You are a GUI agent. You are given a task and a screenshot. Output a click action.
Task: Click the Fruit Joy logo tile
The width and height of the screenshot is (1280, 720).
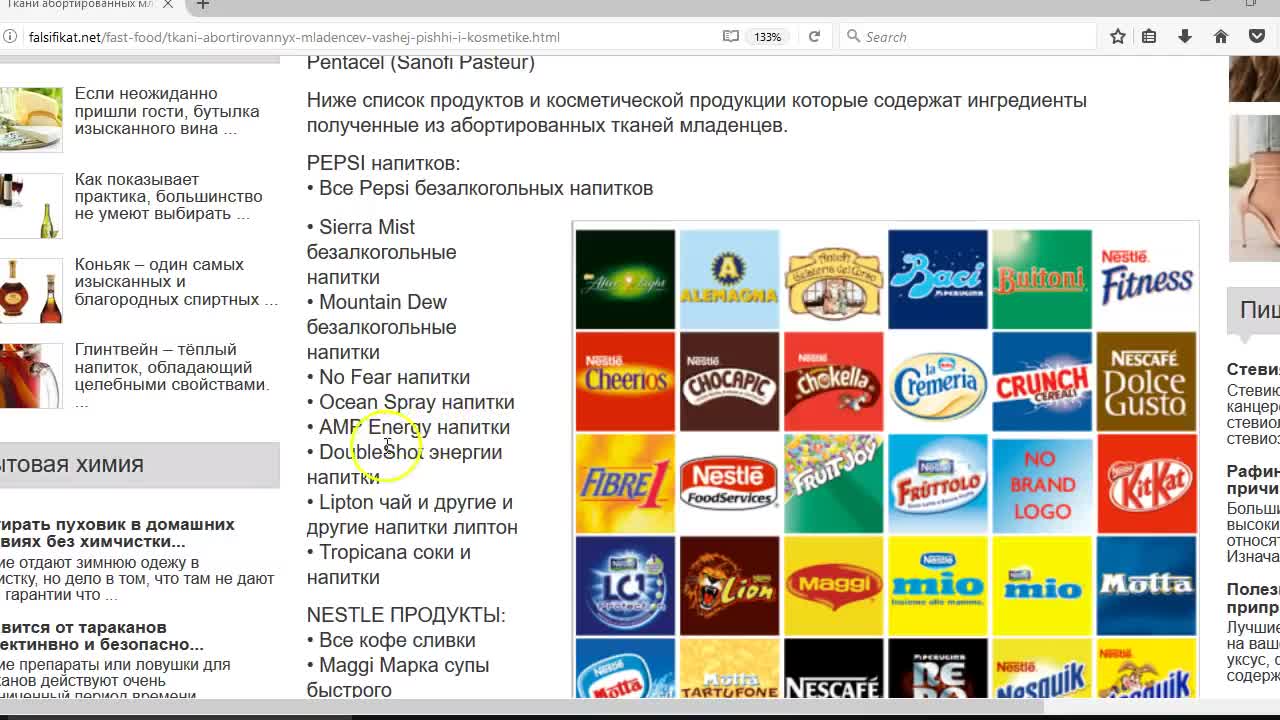pyautogui.click(x=834, y=484)
